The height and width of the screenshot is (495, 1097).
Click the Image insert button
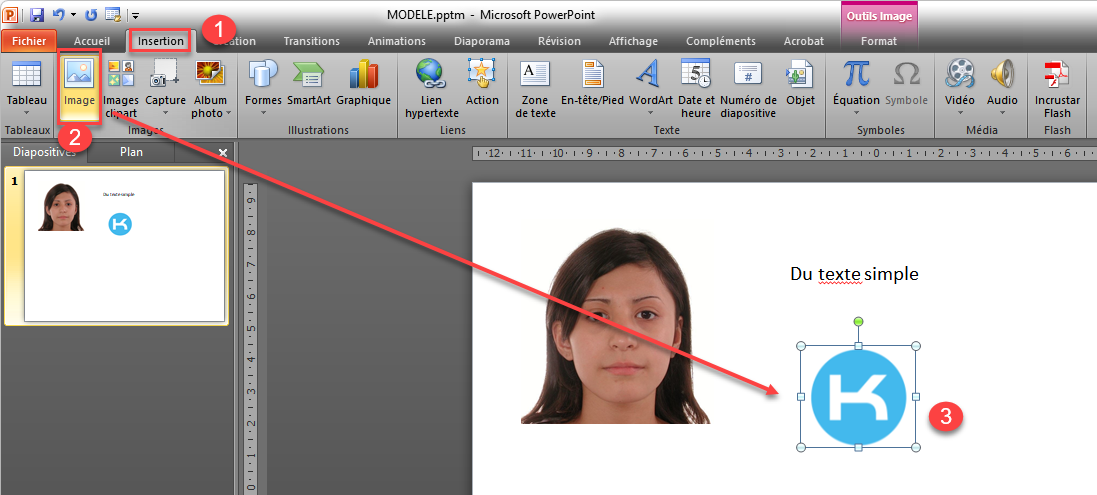point(79,87)
